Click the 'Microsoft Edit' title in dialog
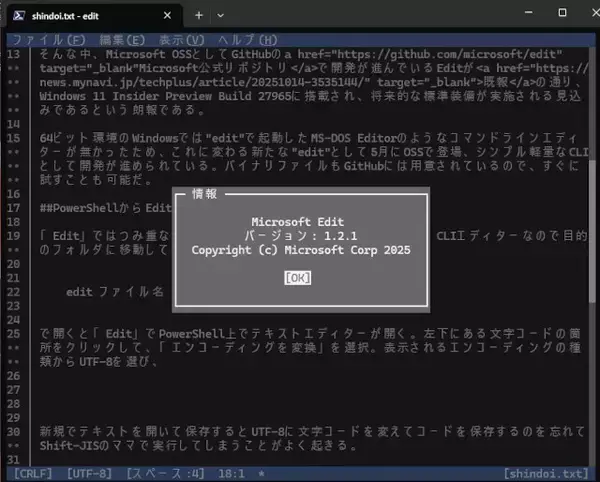The width and height of the screenshot is (600, 482). pyautogui.click(x=298, y=222)
